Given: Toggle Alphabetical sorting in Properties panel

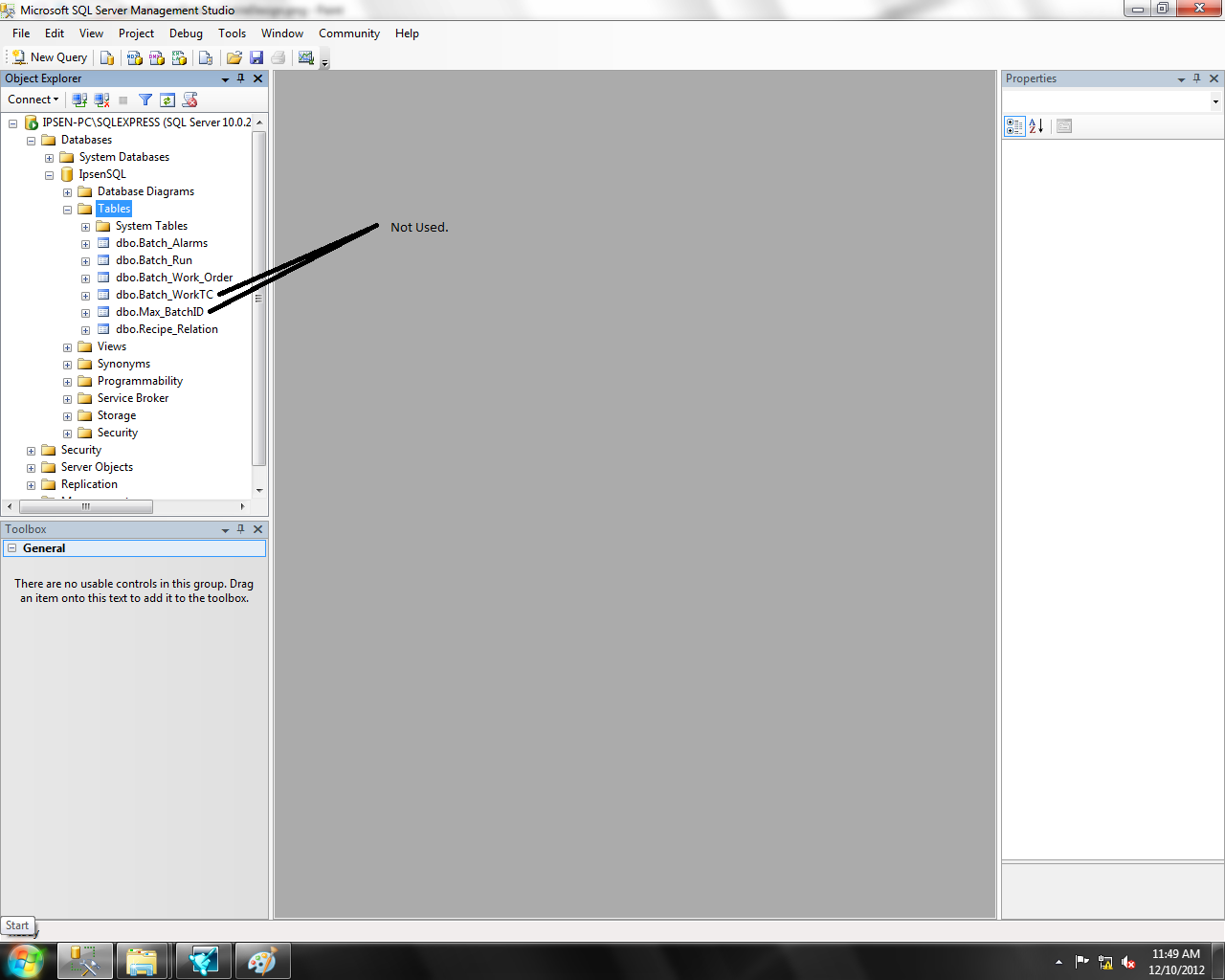Looking at the screenshot, I should [x=1036, y=126].
